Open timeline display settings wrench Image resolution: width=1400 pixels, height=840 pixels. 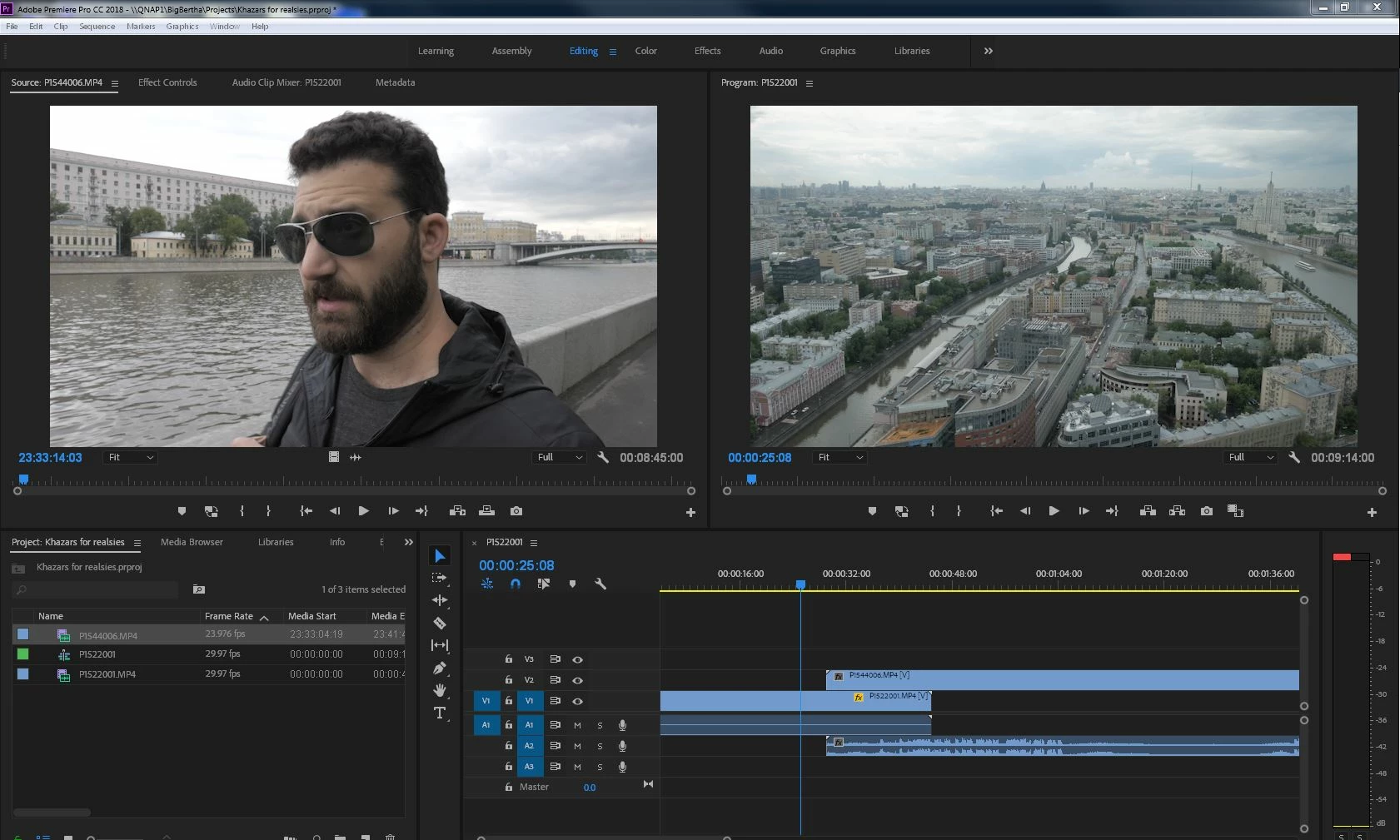coord(600,584)
